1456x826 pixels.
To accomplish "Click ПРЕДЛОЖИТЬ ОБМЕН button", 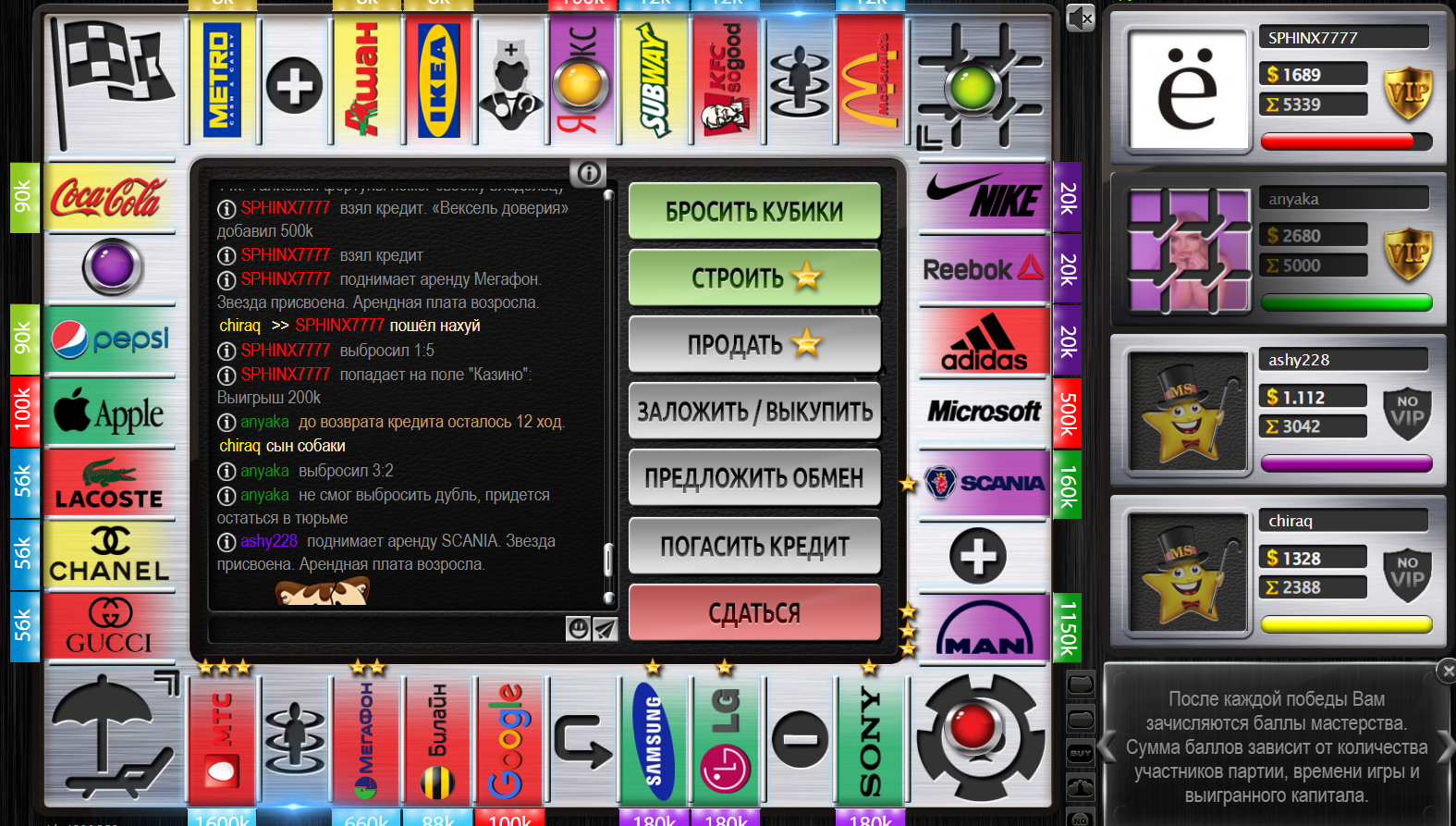I will coord(754,477).
